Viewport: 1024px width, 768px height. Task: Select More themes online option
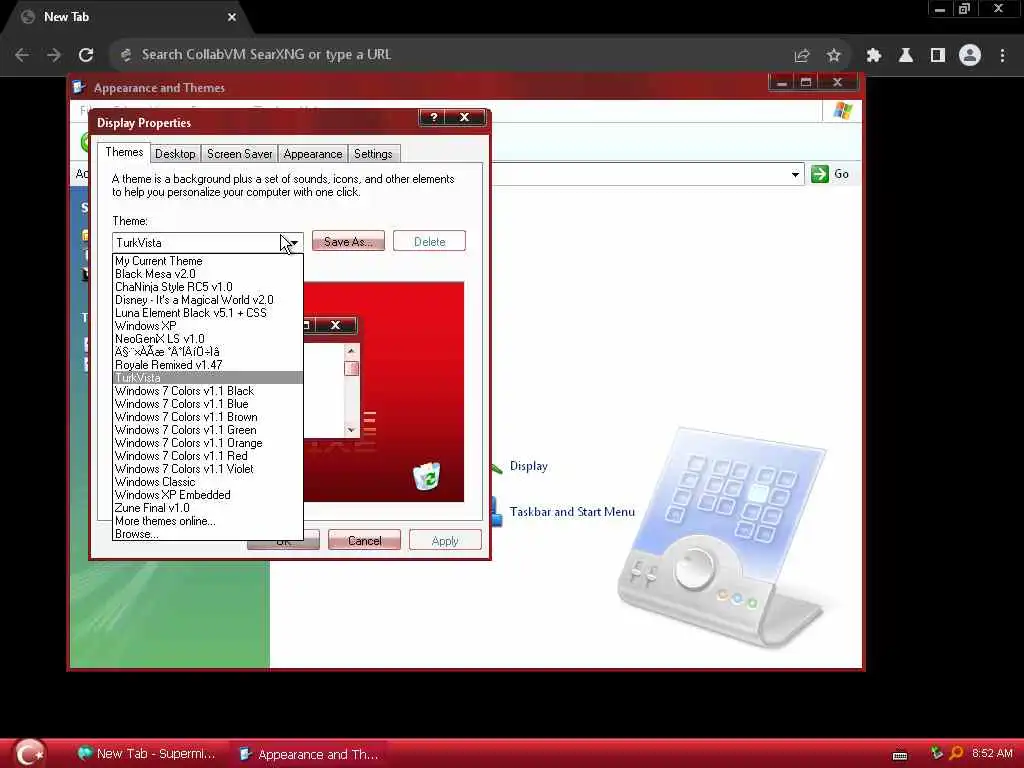[208, 521]
